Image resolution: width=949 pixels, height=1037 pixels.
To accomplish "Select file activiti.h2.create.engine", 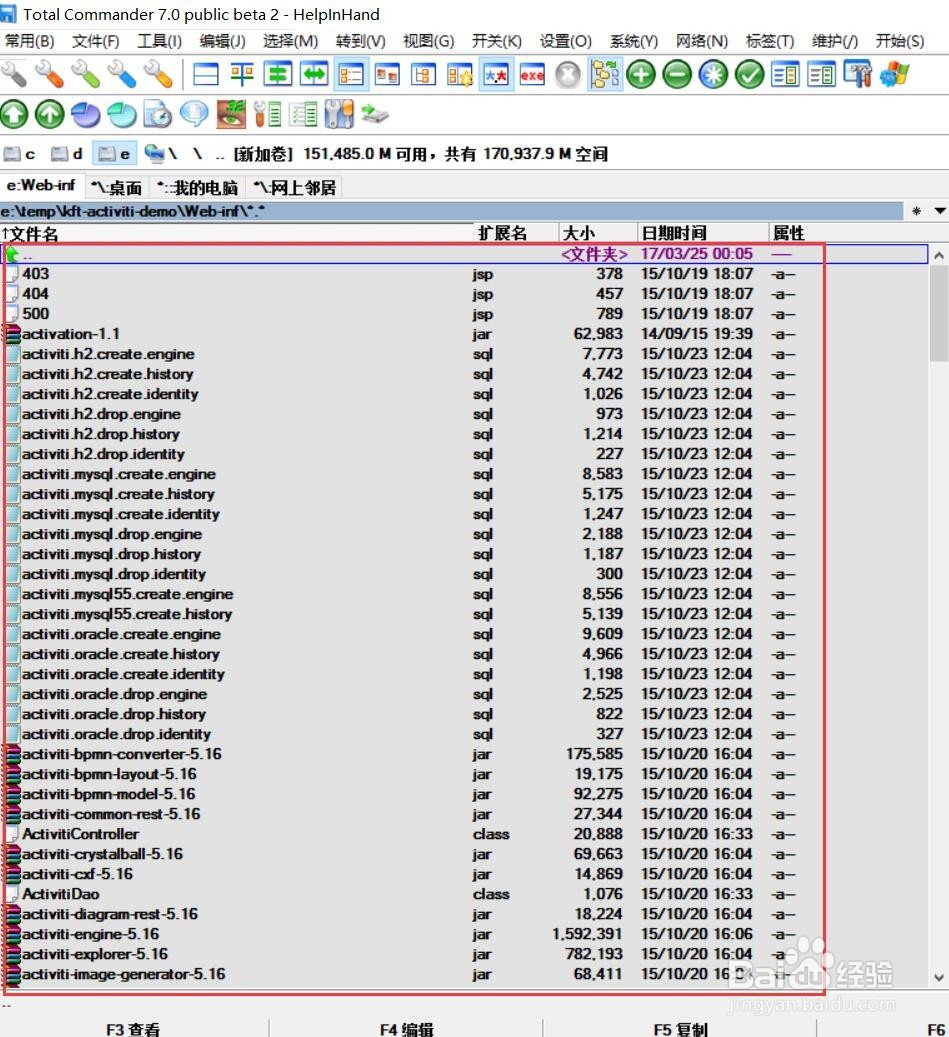I will pyautogui.click(x=465, y=354).
